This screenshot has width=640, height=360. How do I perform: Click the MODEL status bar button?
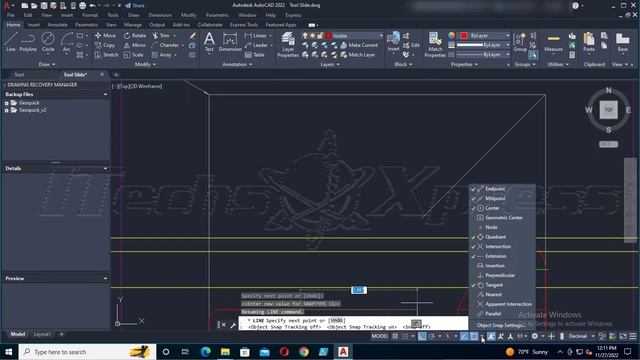(x=379, y=336)
